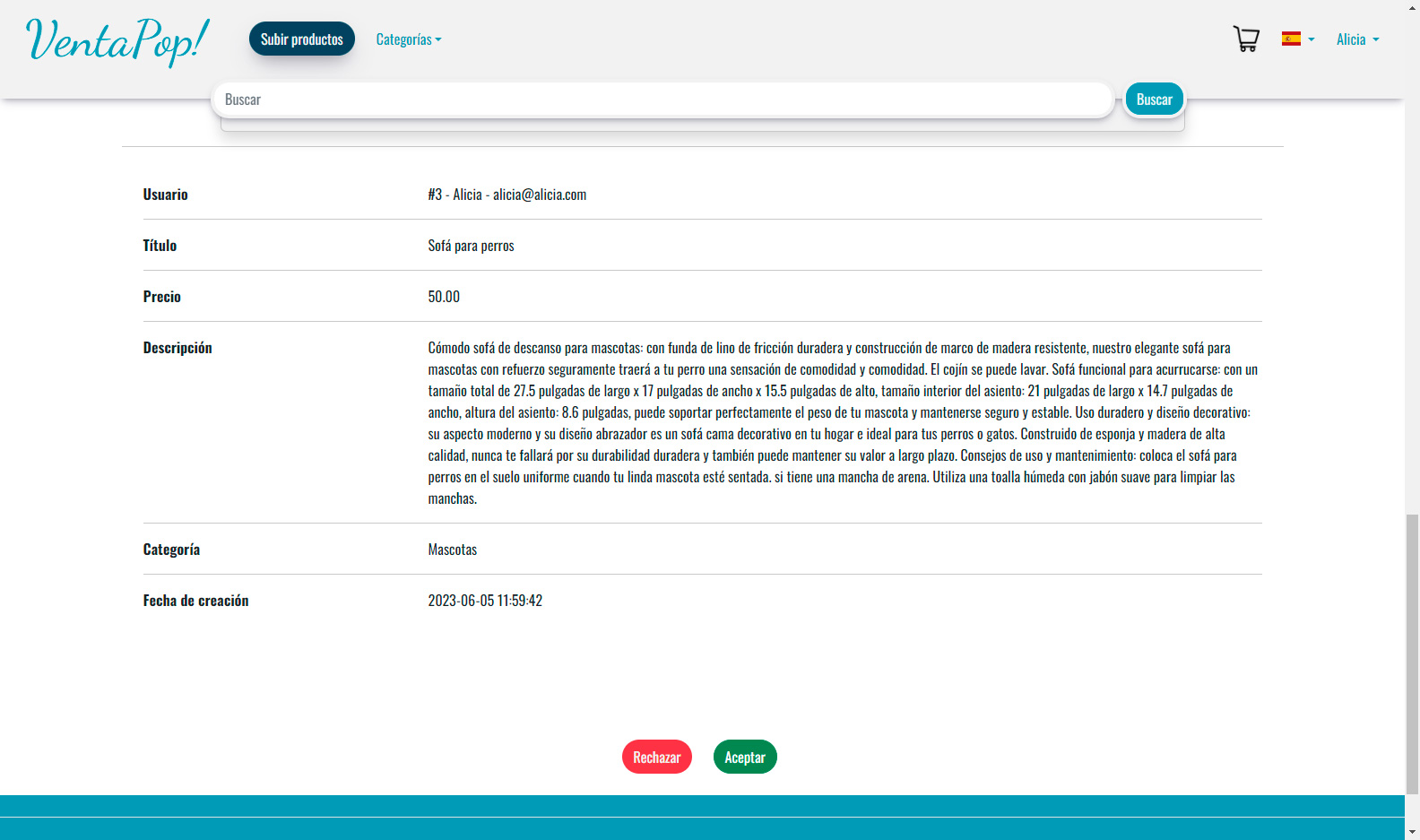
Task: Click the VentaPop! logo
Action: 117,41
